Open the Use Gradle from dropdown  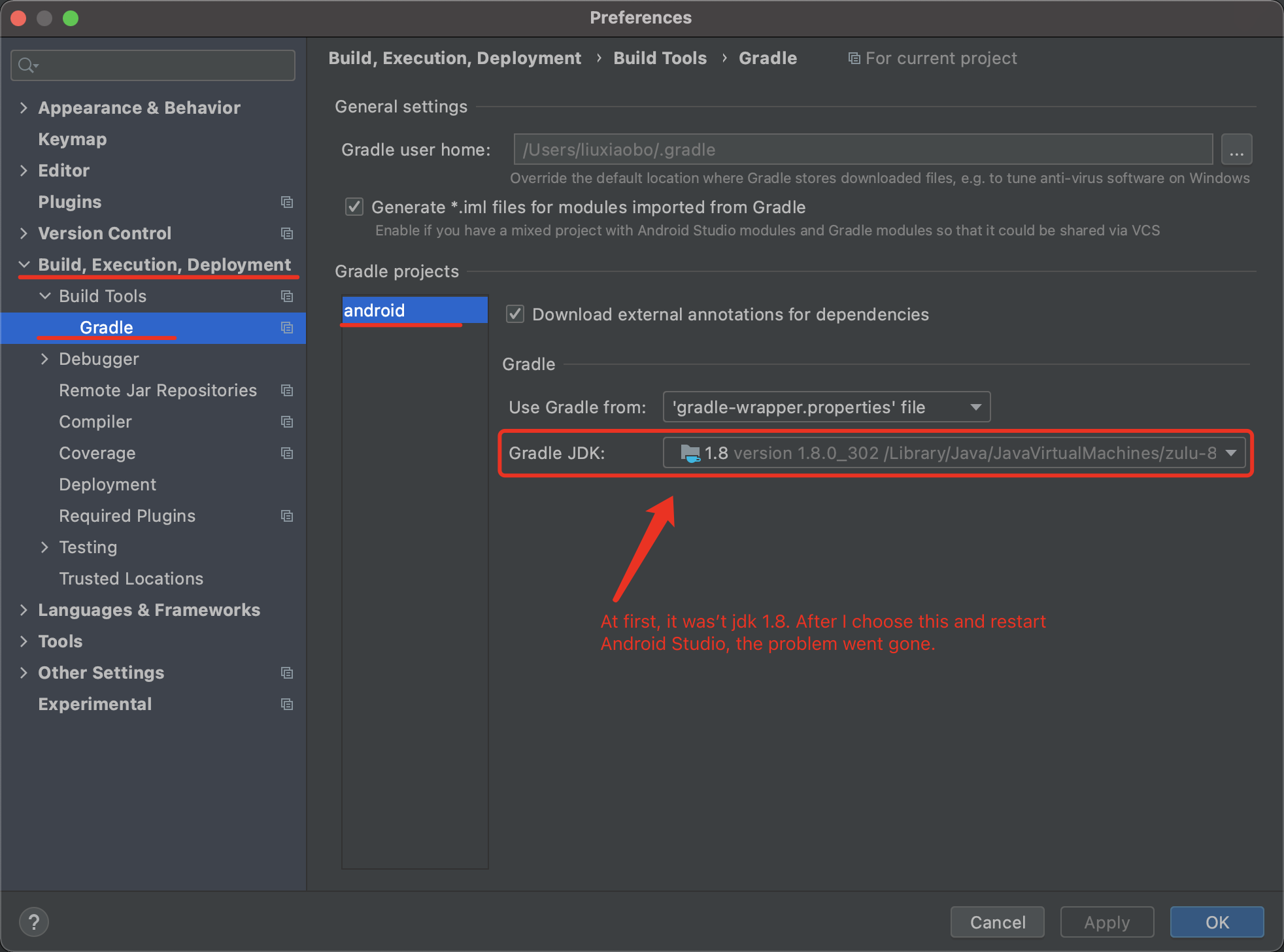975,407
